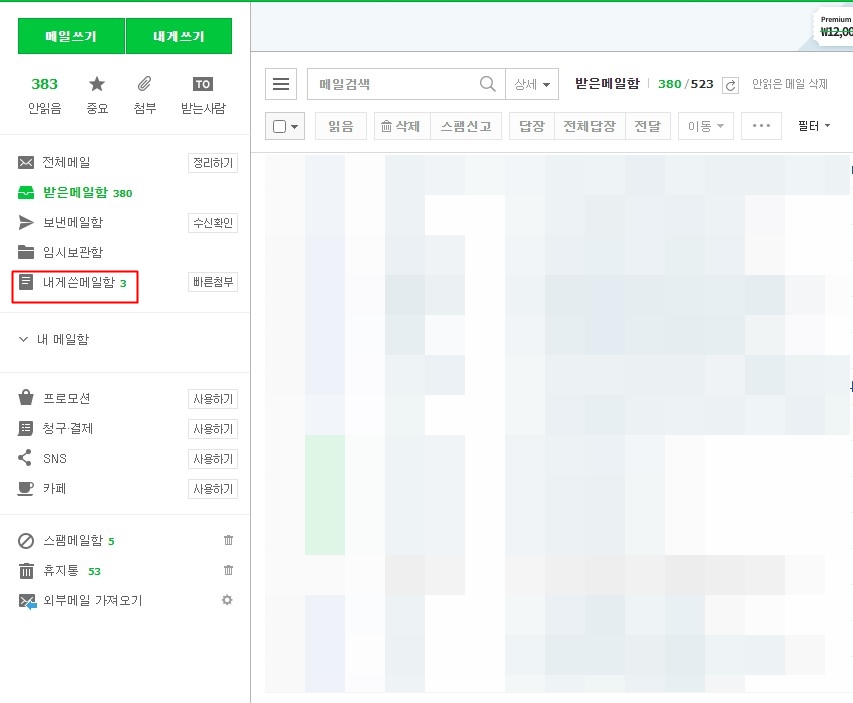Open the 상세 search dropdown

point(531,84)
